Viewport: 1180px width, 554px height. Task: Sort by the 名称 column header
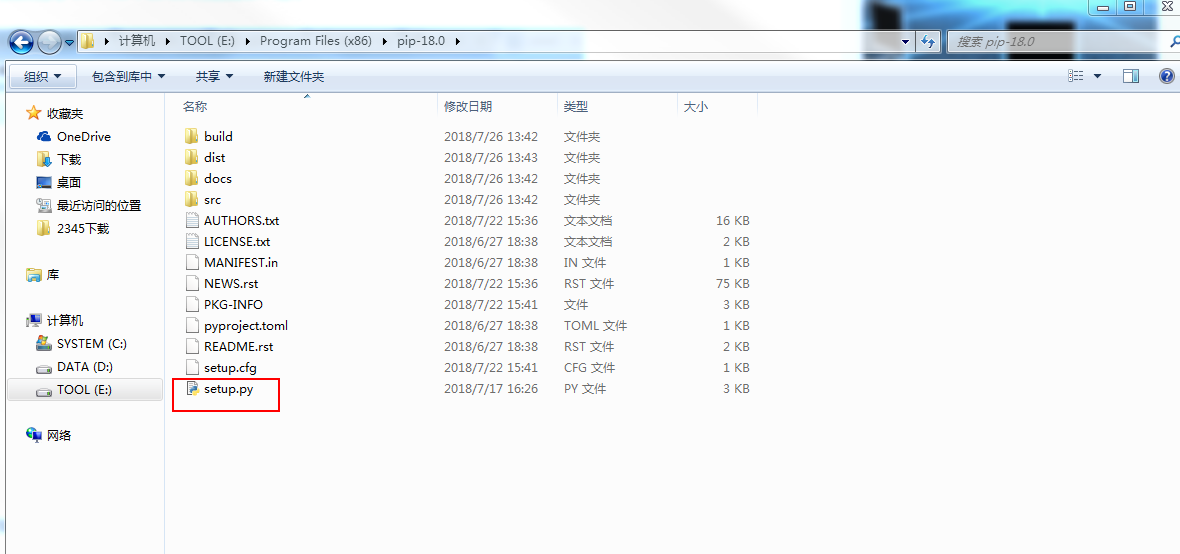pyautogui.click(x=195, y=107)
